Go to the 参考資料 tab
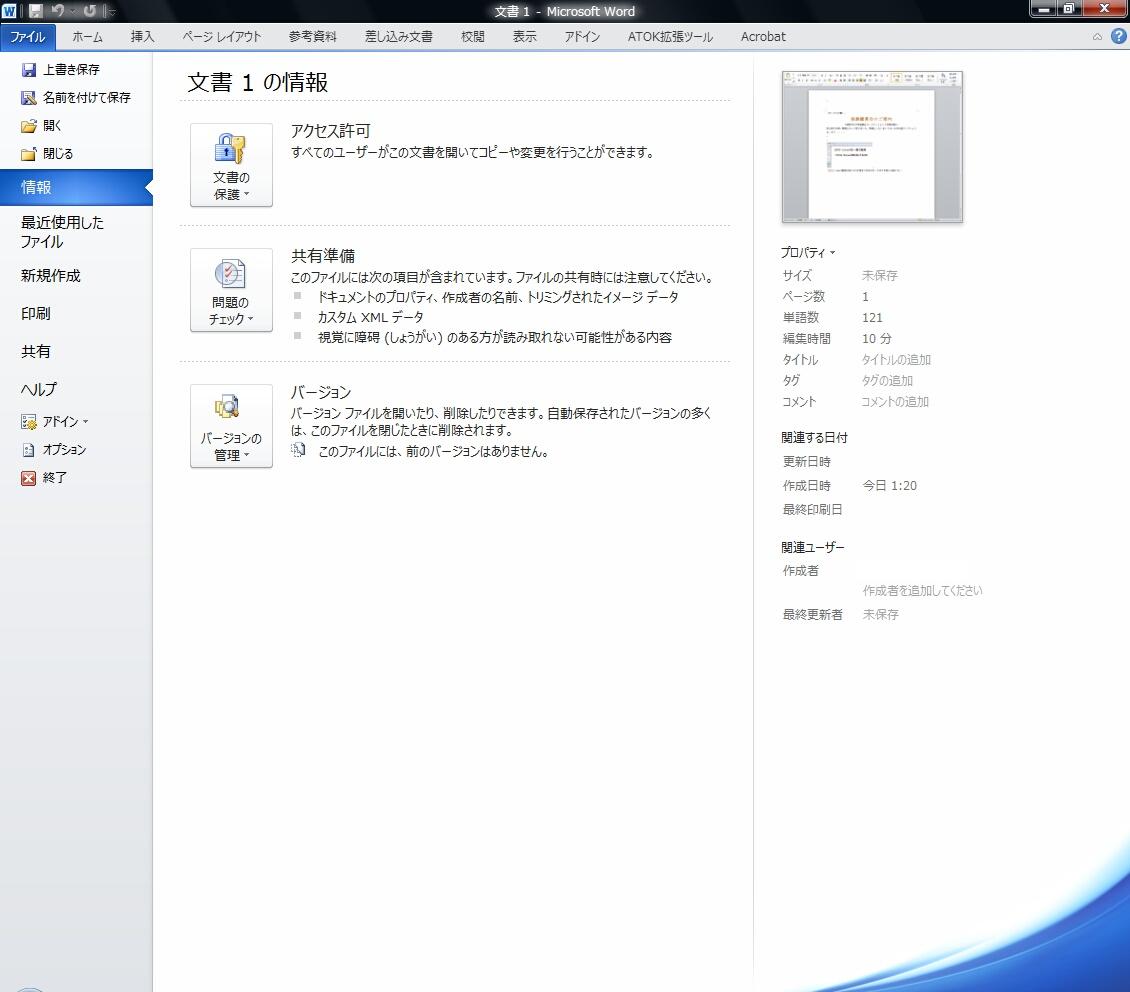 pos(313,37)
